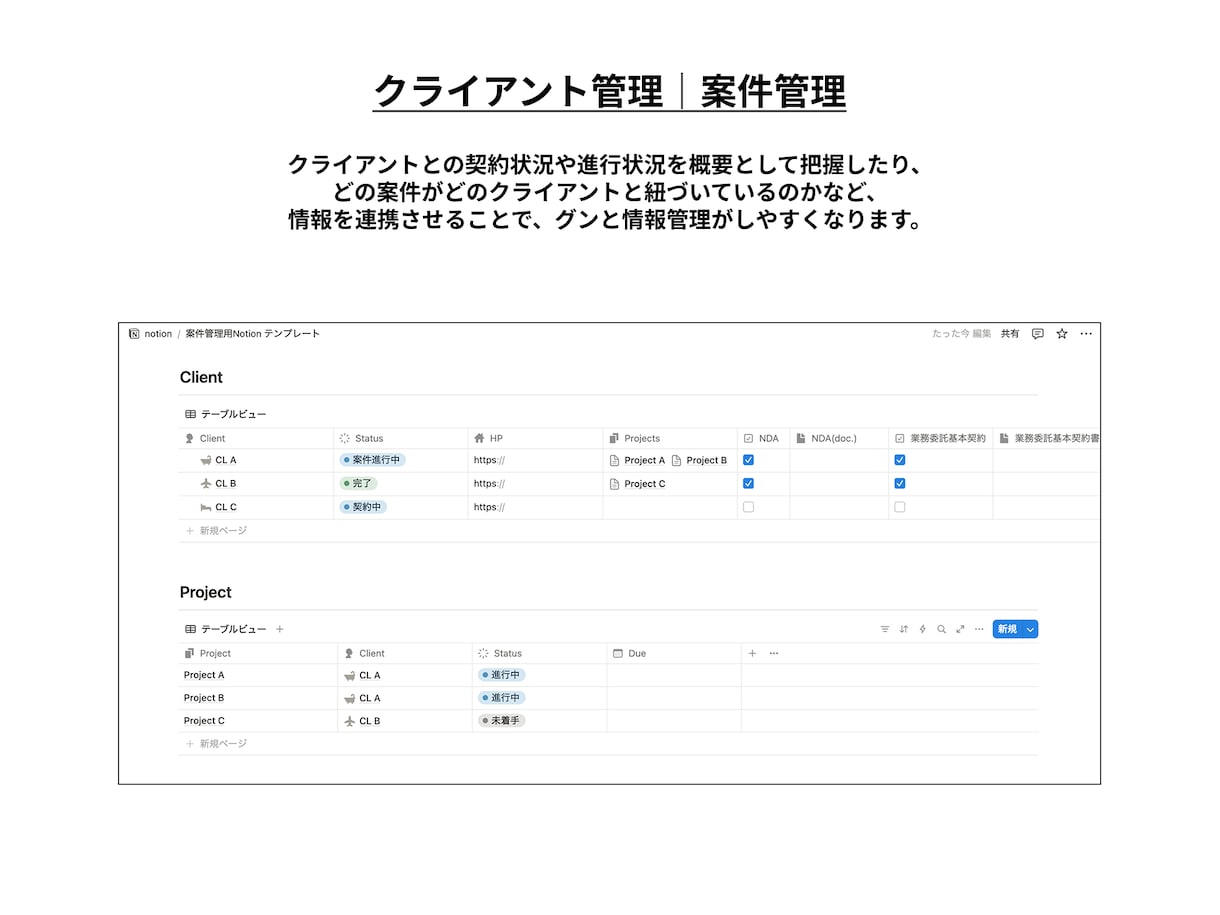This screenshot has width=1220, height=915.
Task: Open the notion breadcrumb link
Action: (158, 334)
